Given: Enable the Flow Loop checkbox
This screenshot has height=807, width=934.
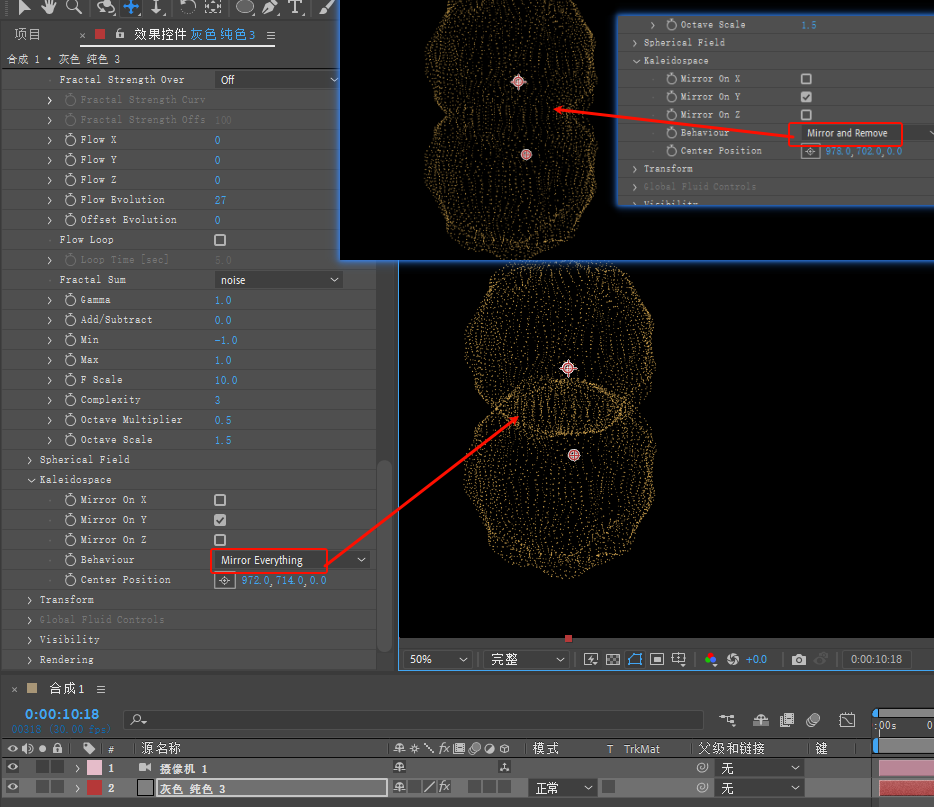Looking at the screenshot, I should pos(220,240).
